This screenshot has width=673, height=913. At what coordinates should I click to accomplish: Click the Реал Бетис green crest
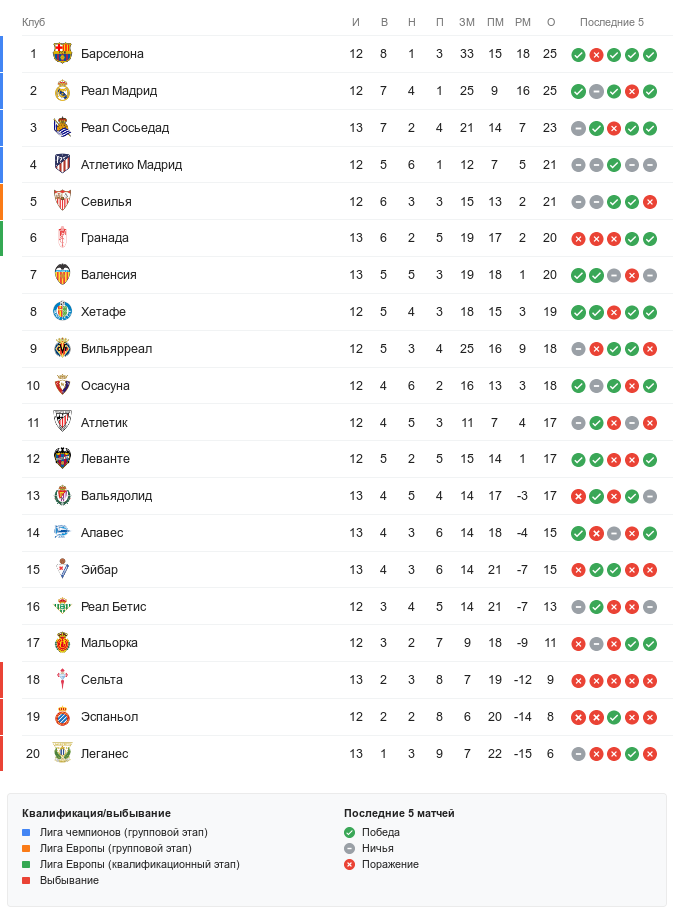[x=62, y=606]
